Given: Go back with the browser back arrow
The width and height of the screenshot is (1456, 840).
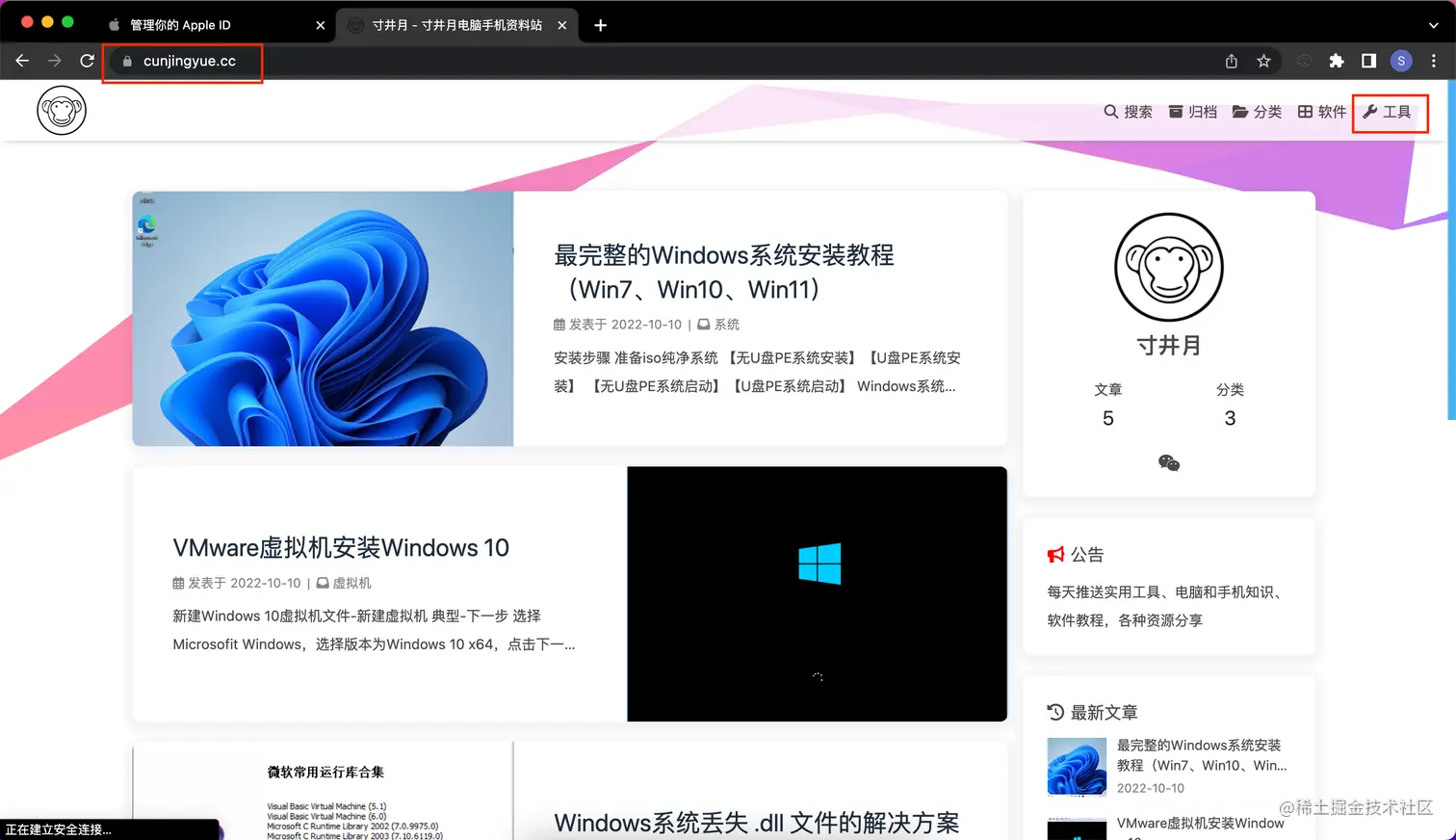Looking at the screenshot, I should tap(22, 61).
